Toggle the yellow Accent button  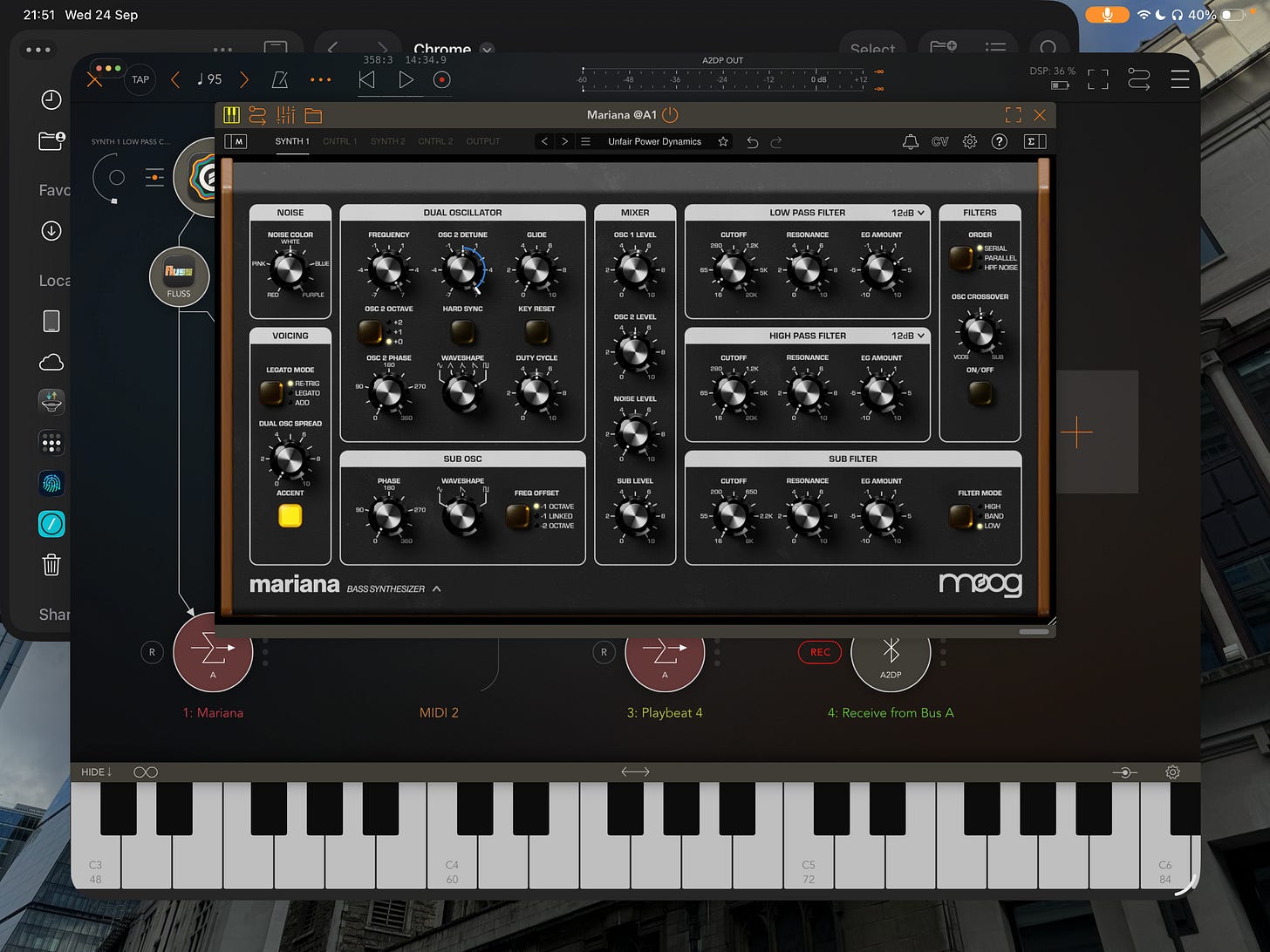click(290, 515)
